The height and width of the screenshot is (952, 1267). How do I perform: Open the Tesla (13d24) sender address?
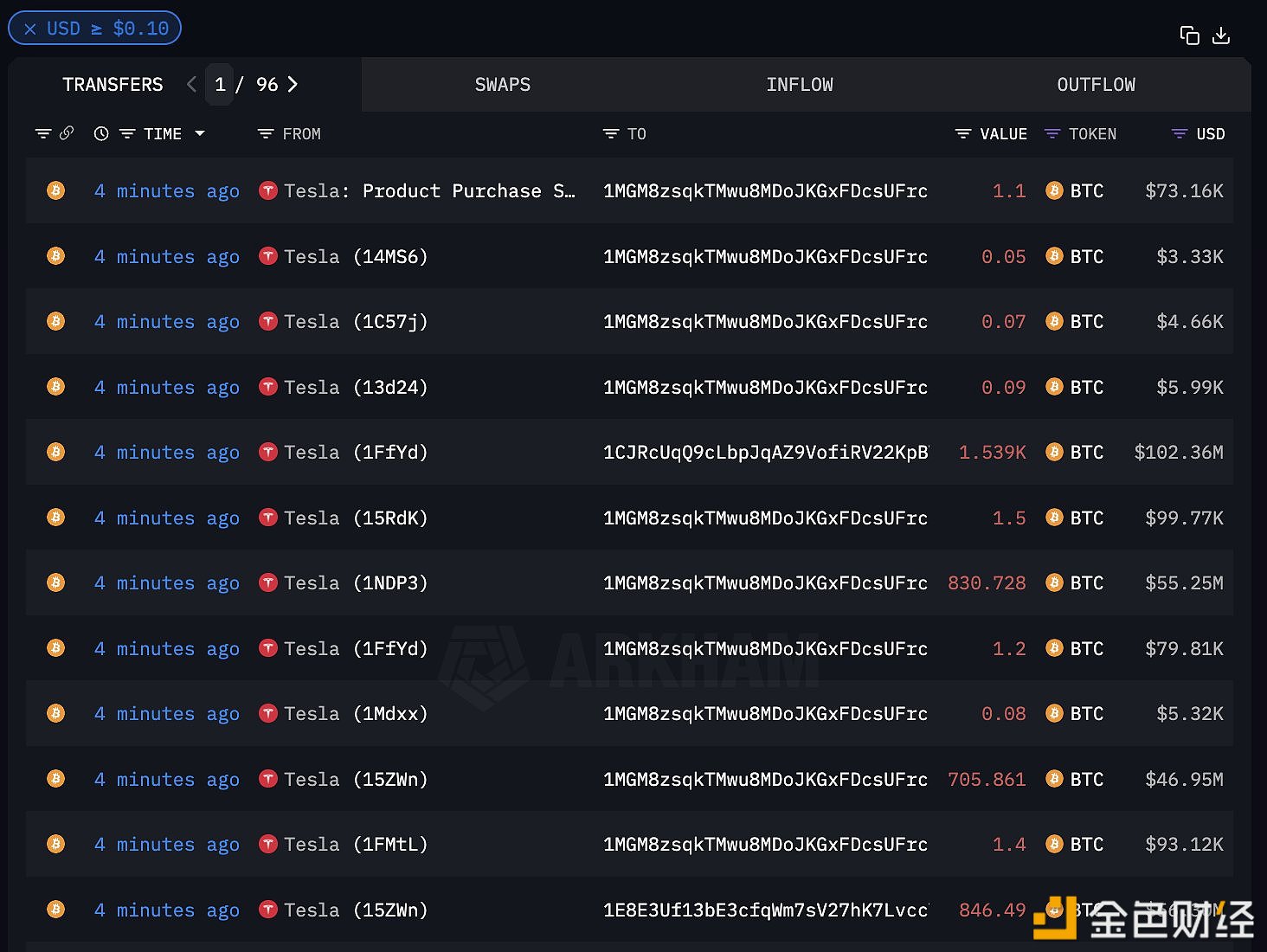point(356,387)
